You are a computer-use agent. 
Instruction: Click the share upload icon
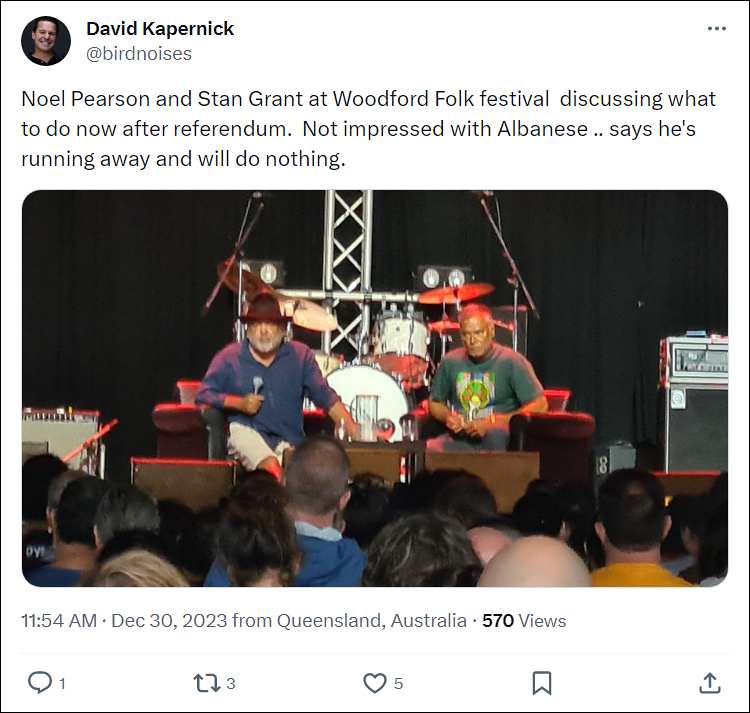710,683
